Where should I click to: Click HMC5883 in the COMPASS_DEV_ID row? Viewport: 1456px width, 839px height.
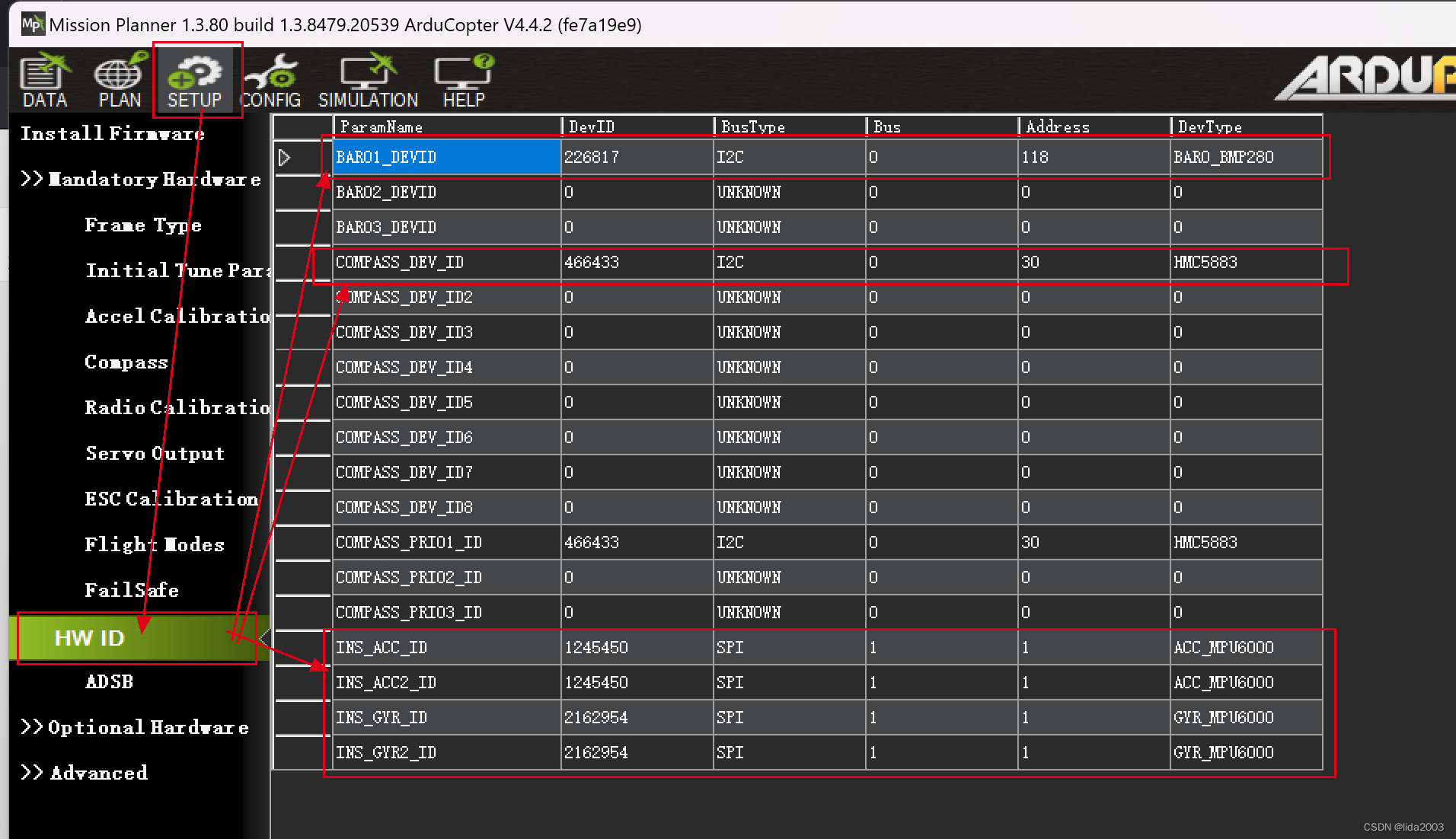[x=1247, y=263]
